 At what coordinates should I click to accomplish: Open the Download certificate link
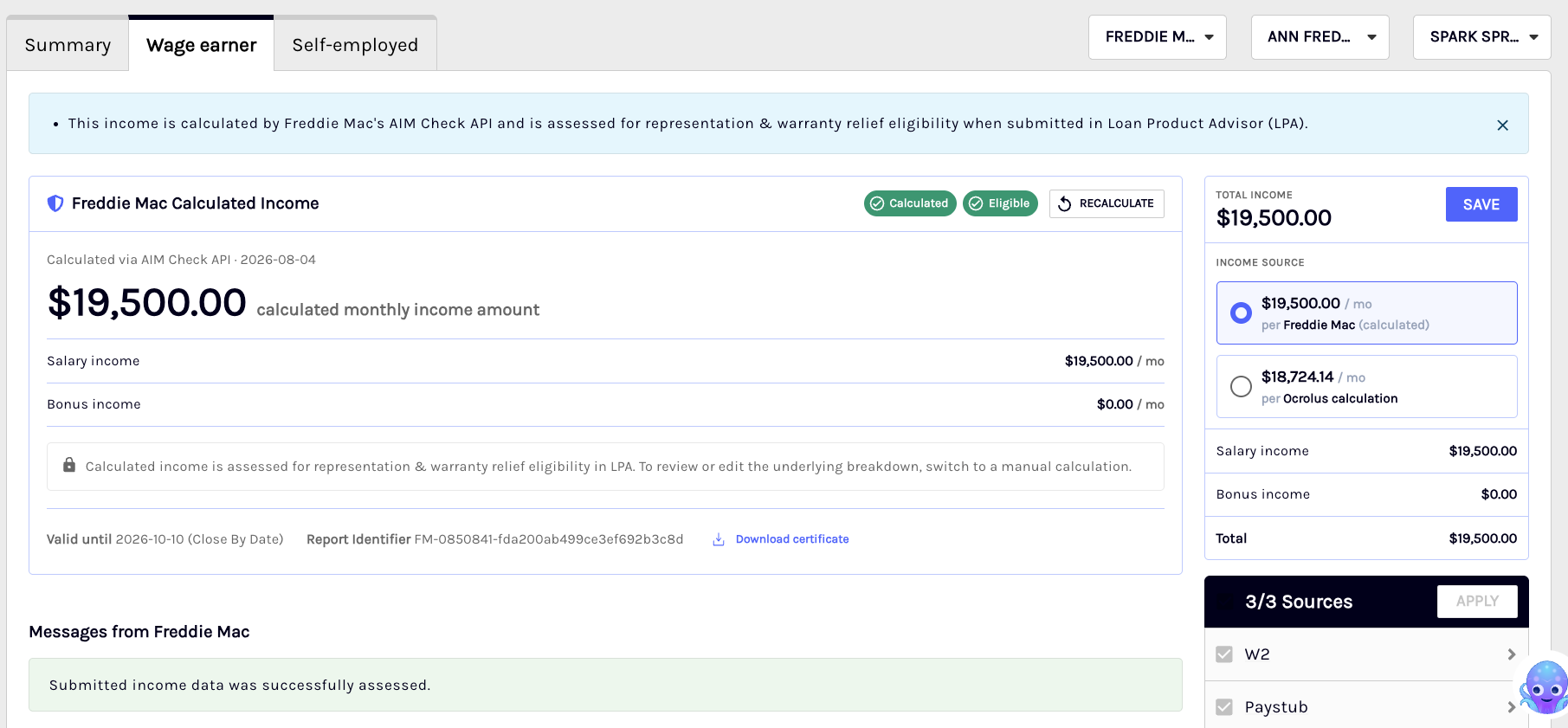point(792,539)
